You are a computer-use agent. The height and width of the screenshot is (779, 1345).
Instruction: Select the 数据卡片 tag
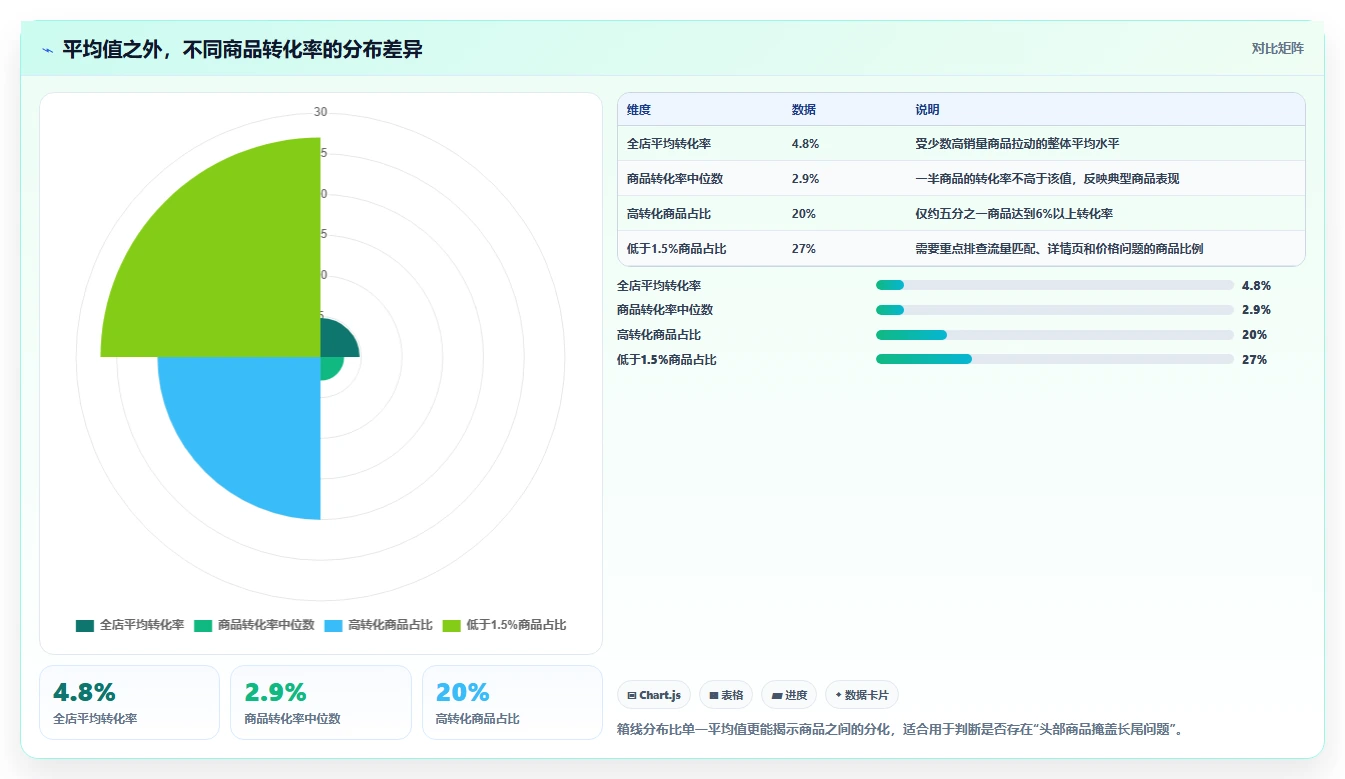coord(861,695)
